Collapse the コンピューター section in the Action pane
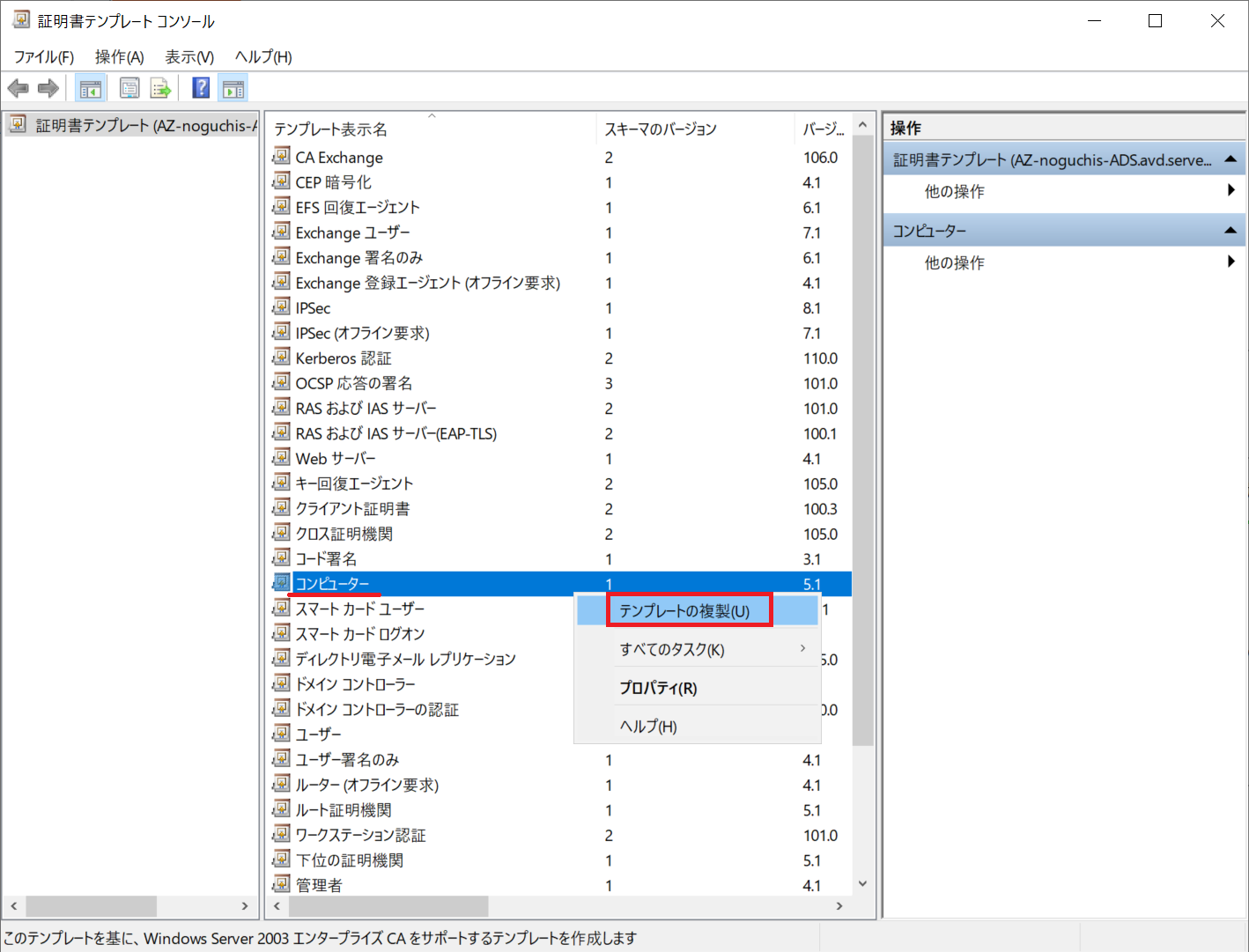This screenshot has width=1249, height=952. (1231, 231)
